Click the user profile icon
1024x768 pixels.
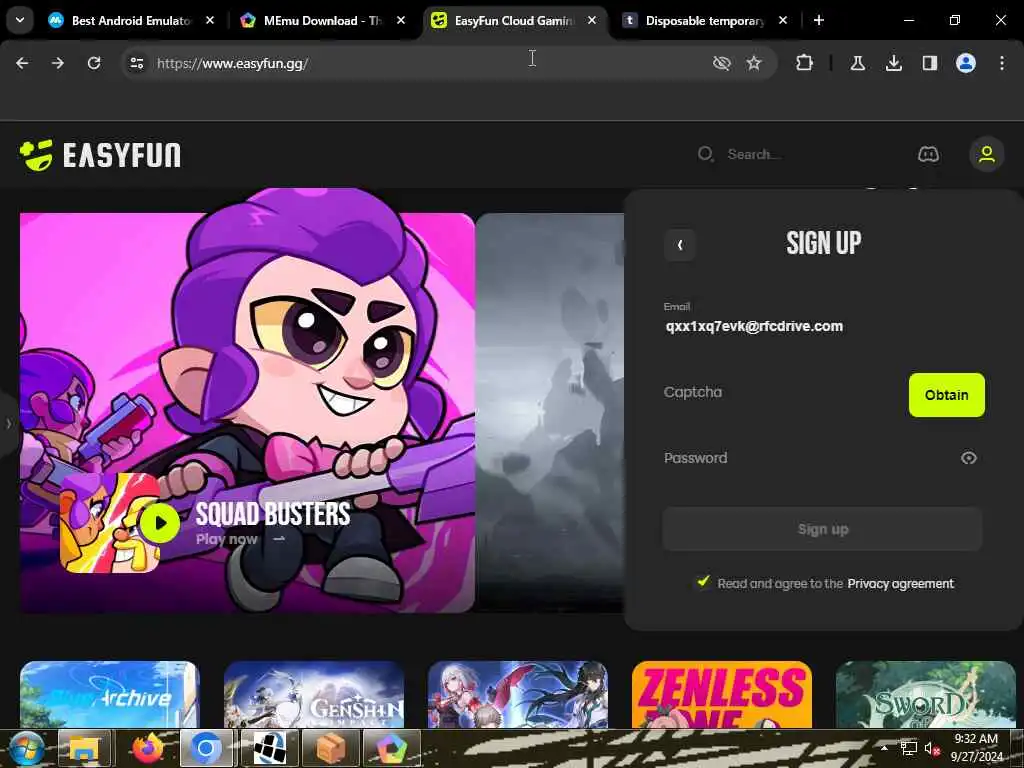[986, 154]
